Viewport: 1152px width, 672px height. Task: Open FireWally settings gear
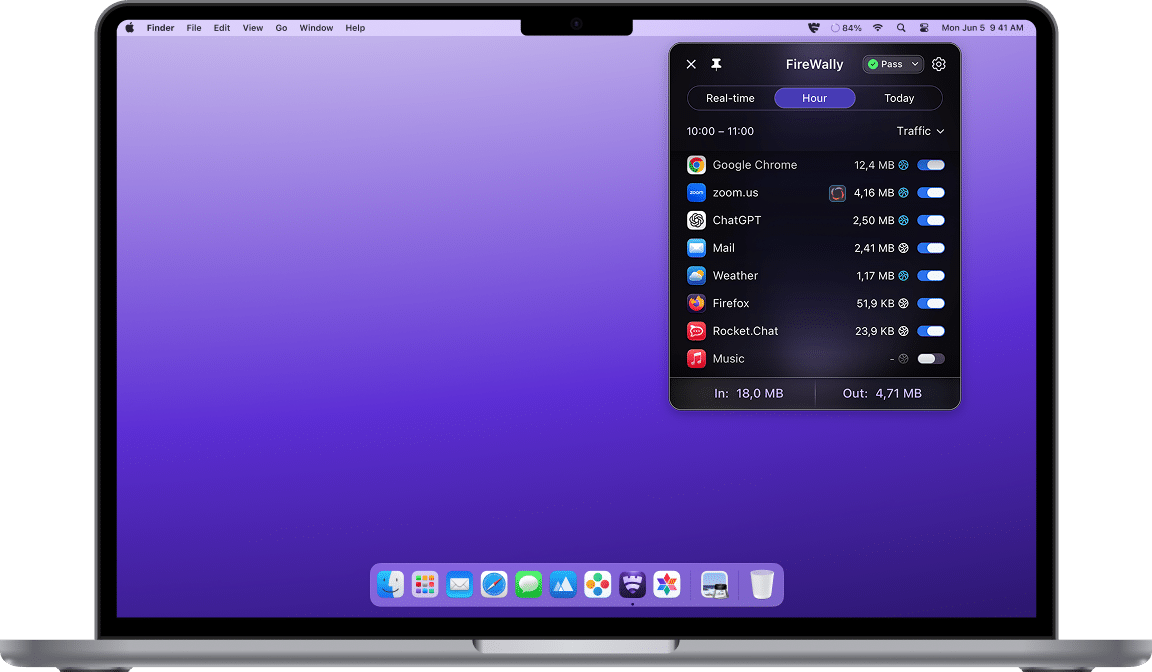[938, 65]
